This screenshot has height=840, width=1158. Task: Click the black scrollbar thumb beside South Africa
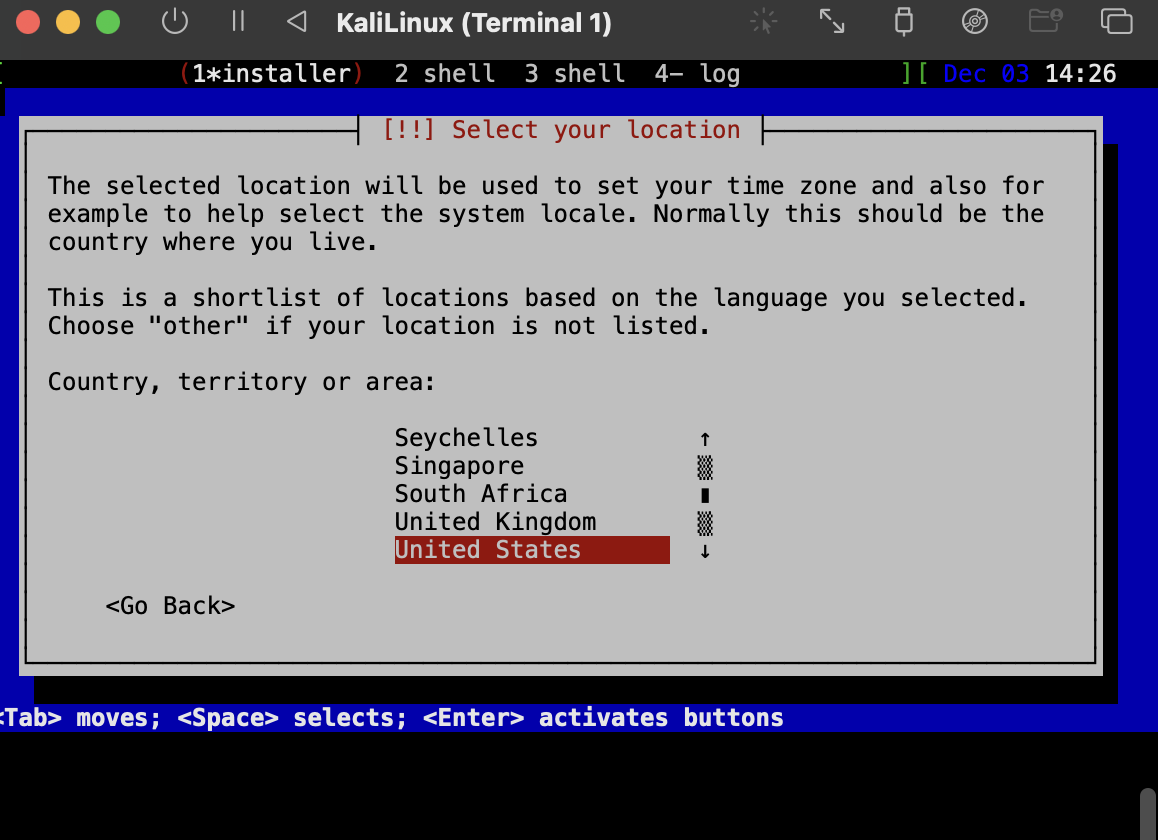(705, 495)
